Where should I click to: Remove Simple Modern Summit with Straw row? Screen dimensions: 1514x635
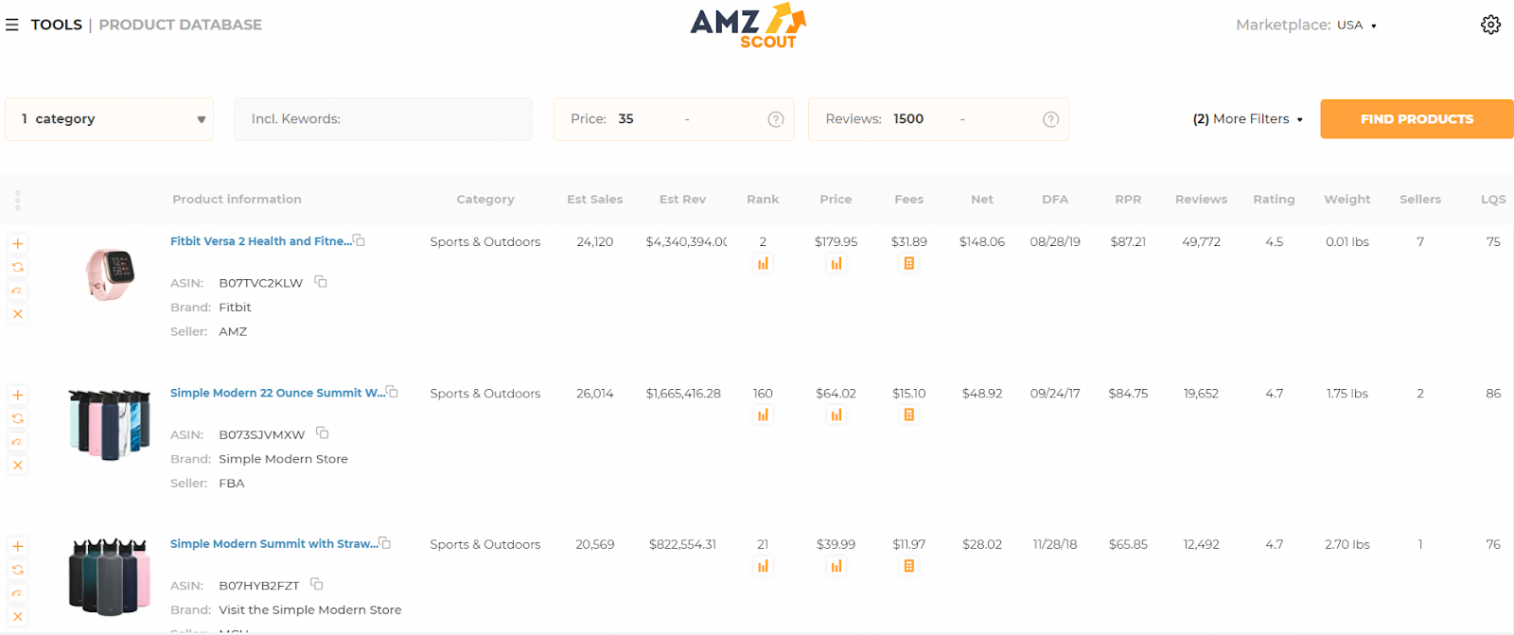(18, 616)
